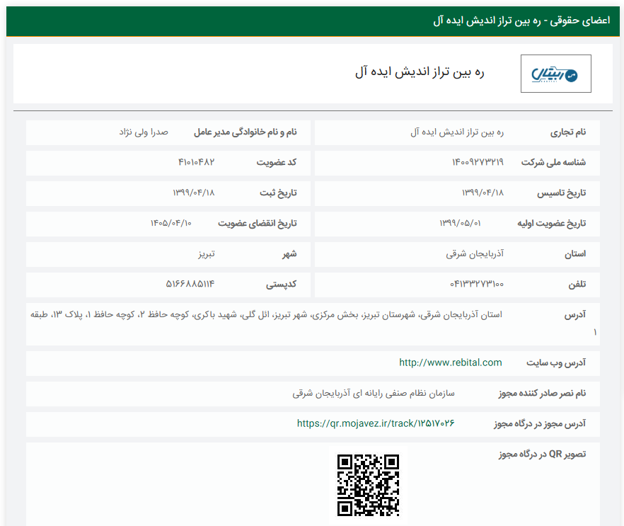This screenshot has height=526, width=624.
Task: Click membership code value ۴۱۰۱۰۴۸۲
Action: click(x=196, y=162)
